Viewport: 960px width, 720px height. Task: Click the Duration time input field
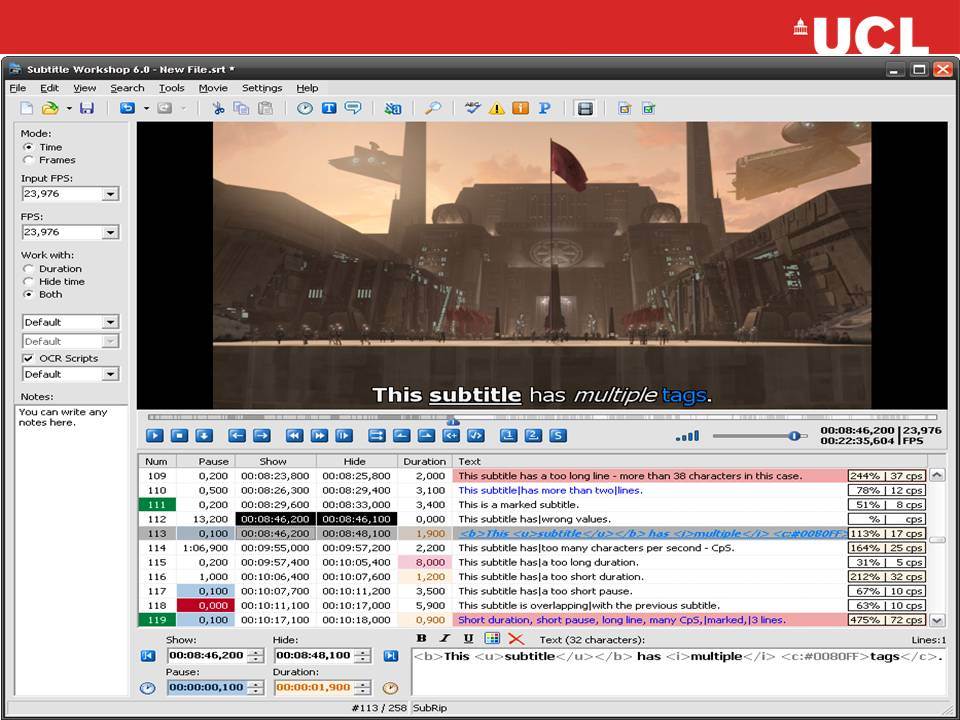[x=322, y=688]
